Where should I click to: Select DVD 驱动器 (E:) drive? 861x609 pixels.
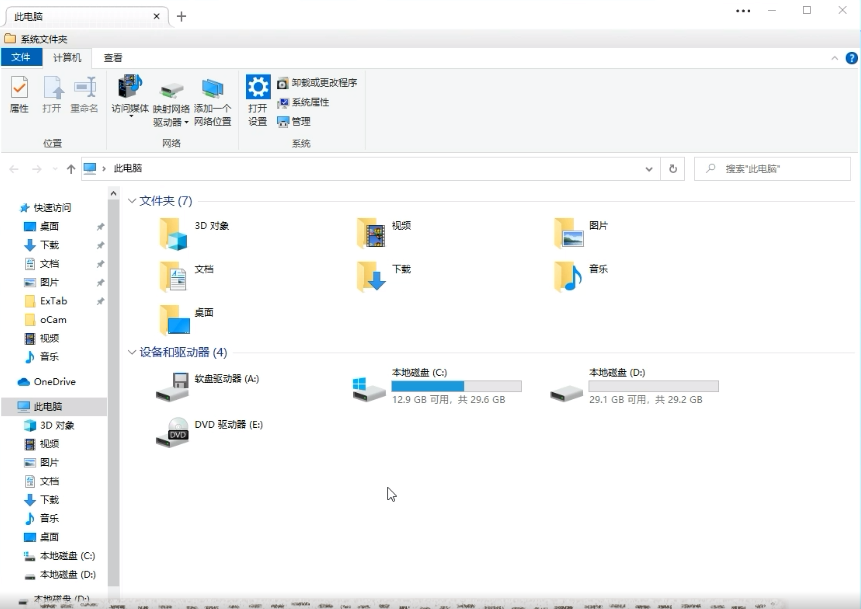point(209,432)
